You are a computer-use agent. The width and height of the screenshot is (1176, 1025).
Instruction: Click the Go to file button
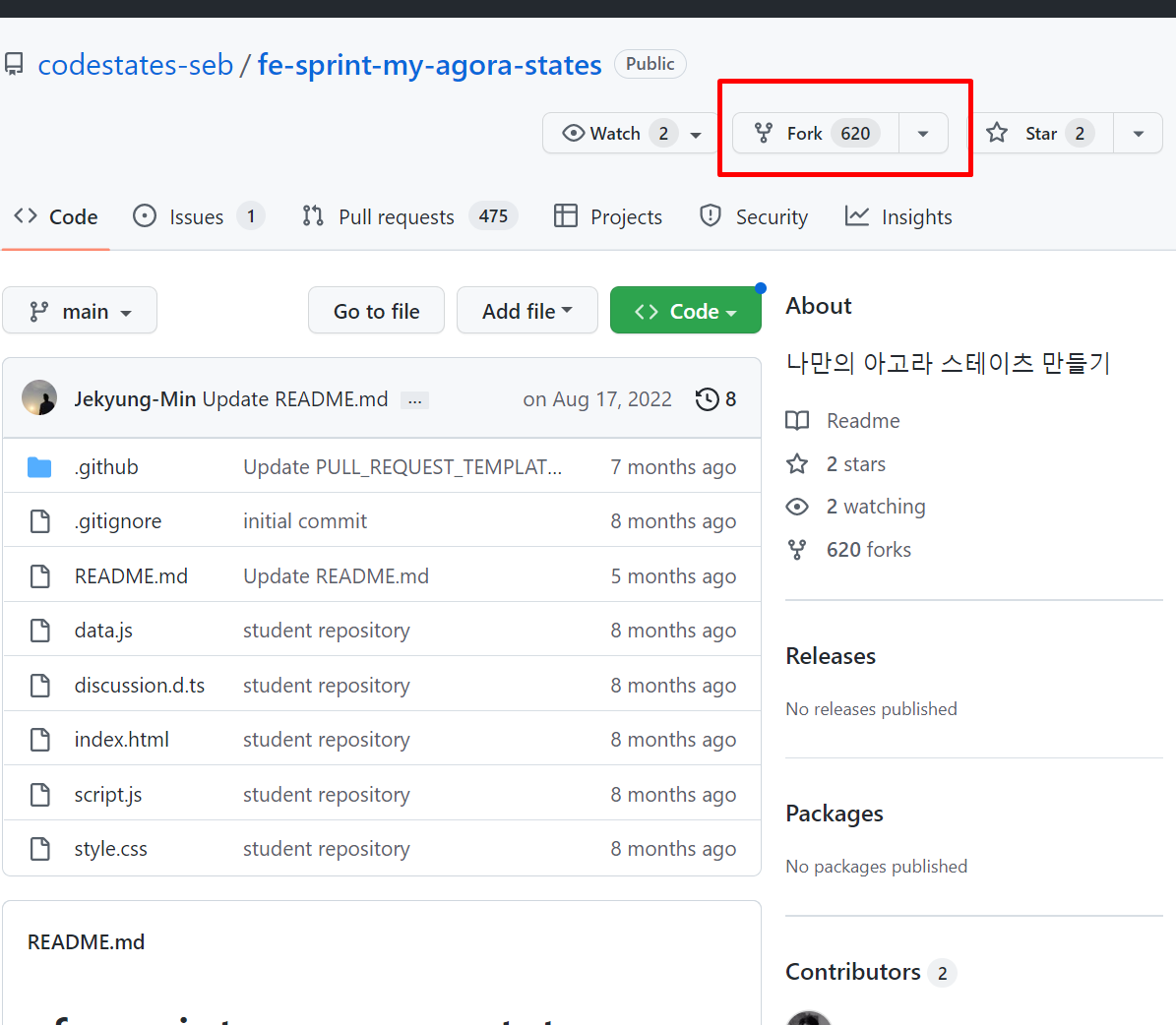click(377, 311)
